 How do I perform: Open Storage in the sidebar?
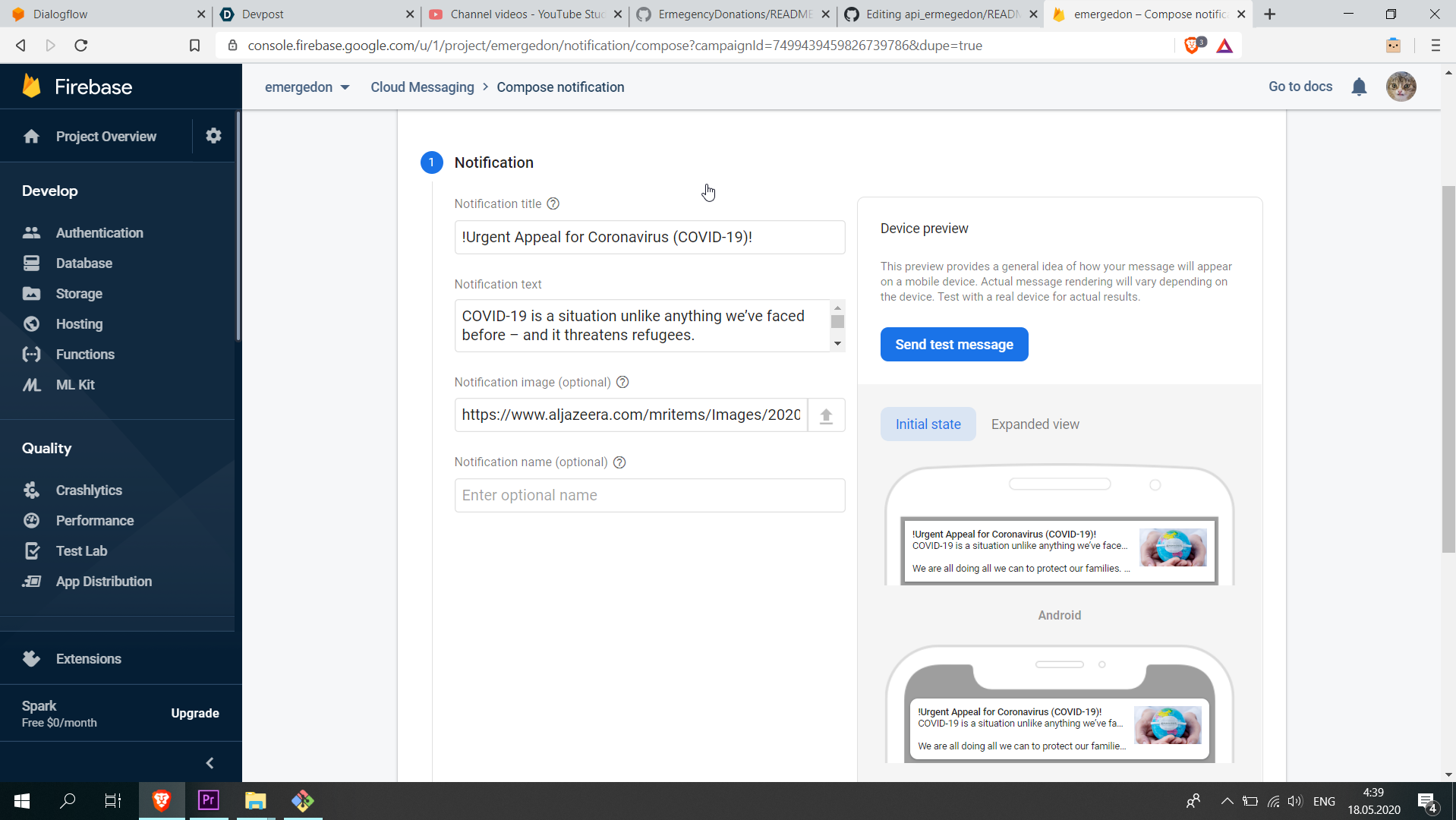79,294
